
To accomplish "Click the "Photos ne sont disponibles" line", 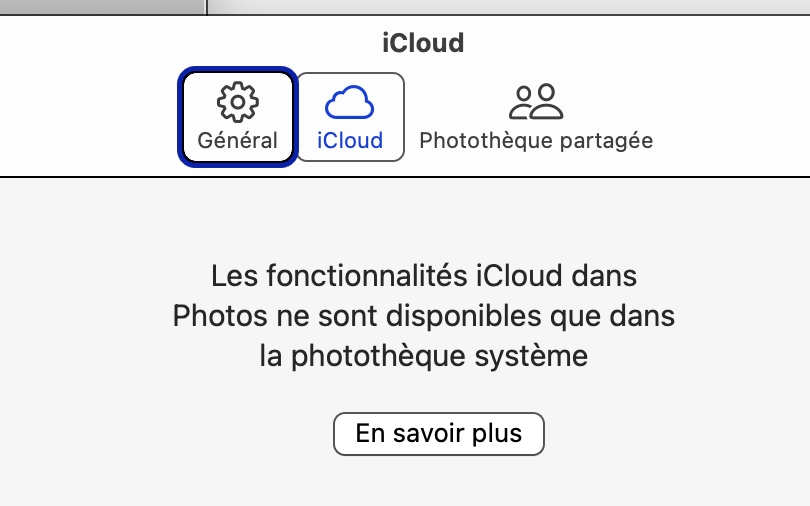I will click(x=424, y=316).
